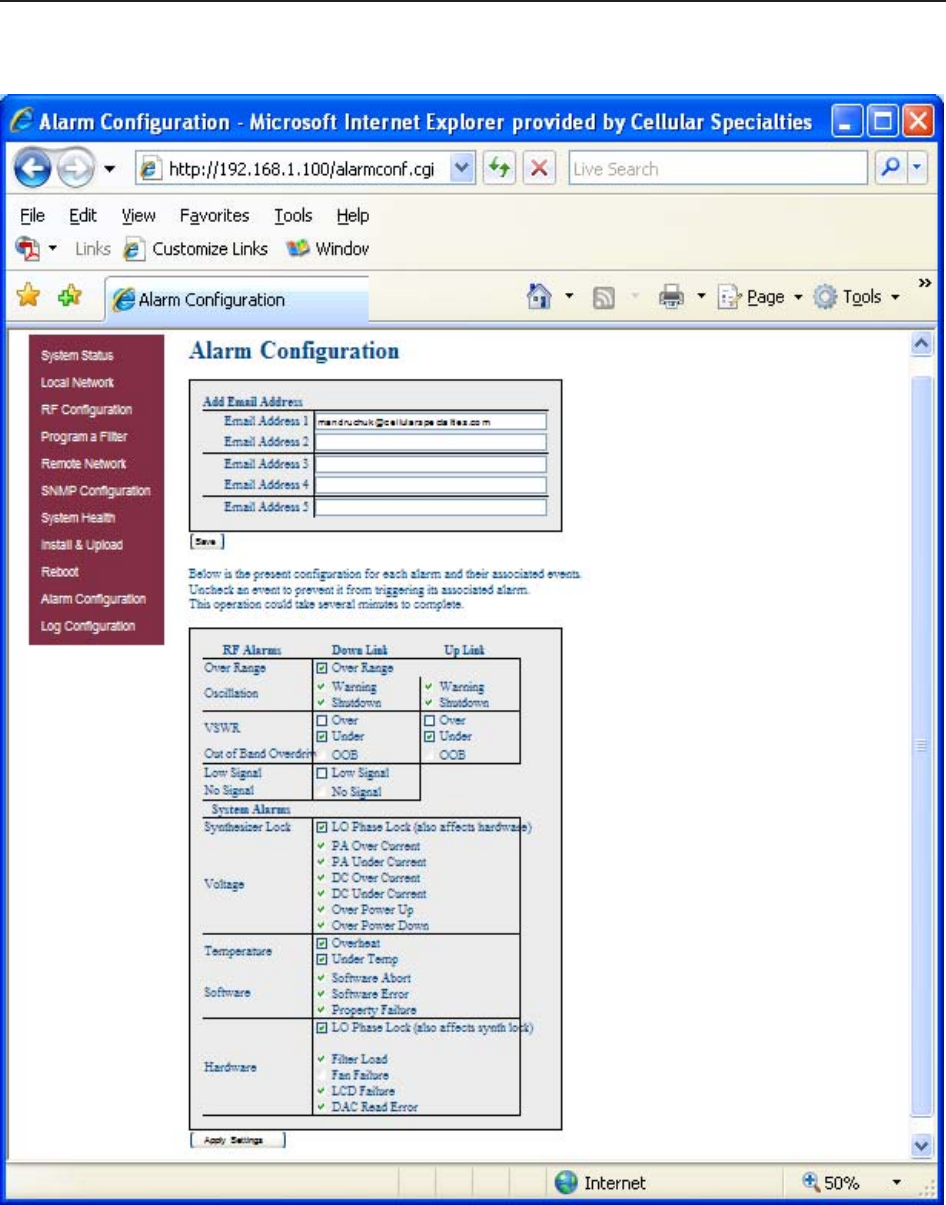Click the Email Address 5 field
946x1205 pixels.
pyautogui.click(x=431, y=507)
